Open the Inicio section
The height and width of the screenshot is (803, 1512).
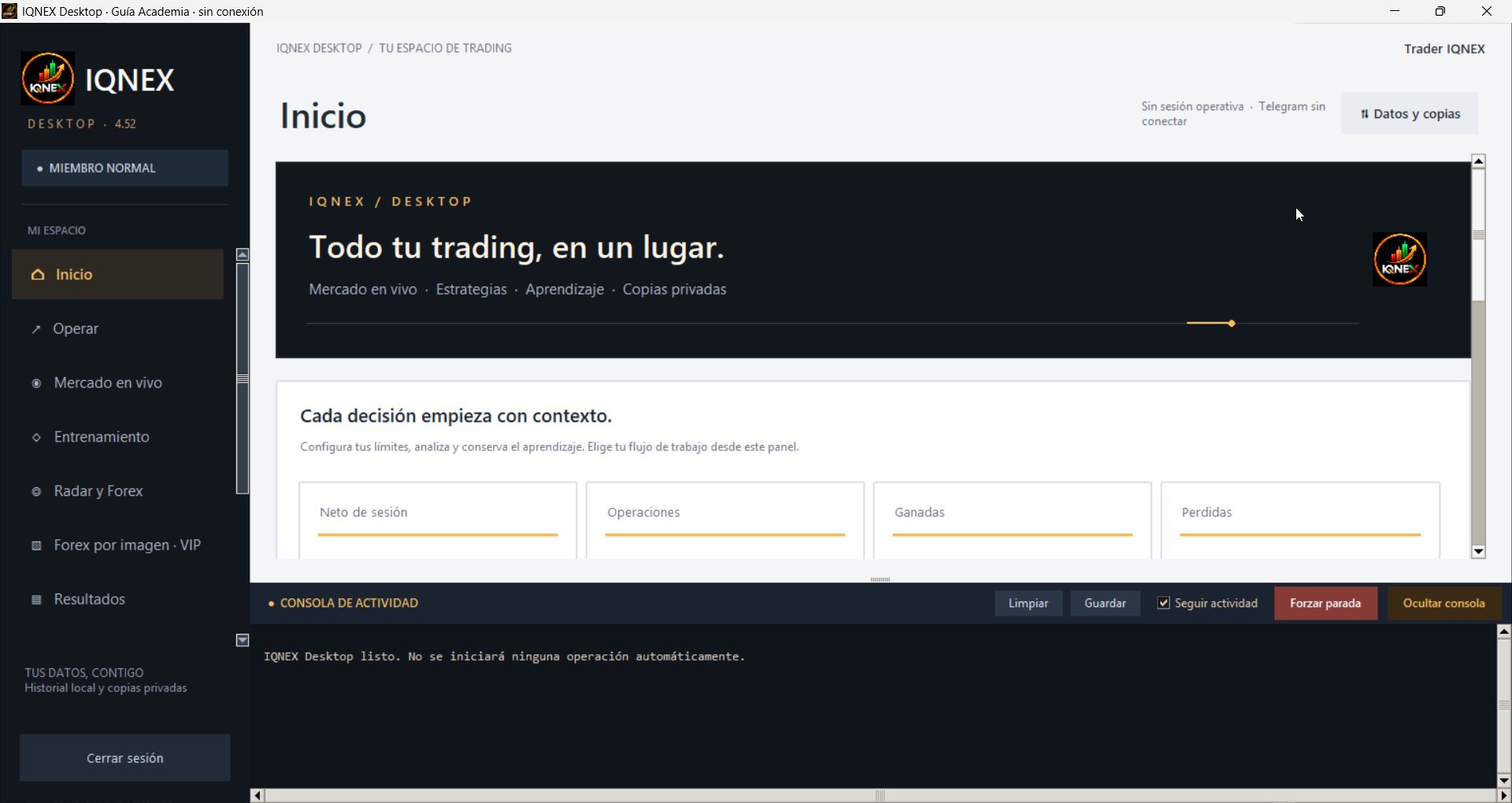117,275
